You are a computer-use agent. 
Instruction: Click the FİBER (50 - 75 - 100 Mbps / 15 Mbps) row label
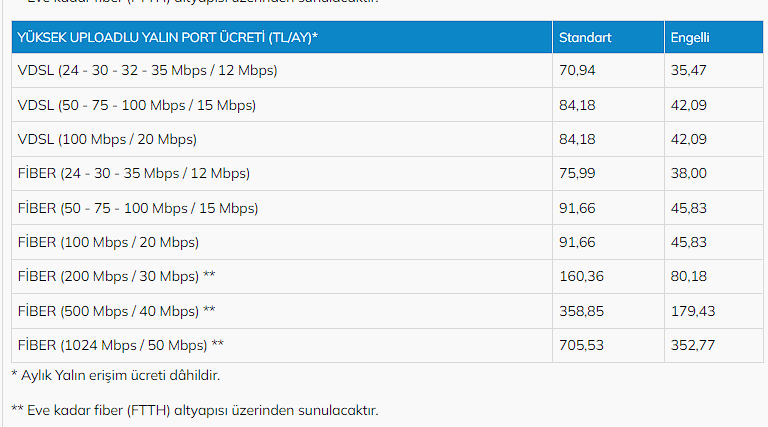point(138,208)
